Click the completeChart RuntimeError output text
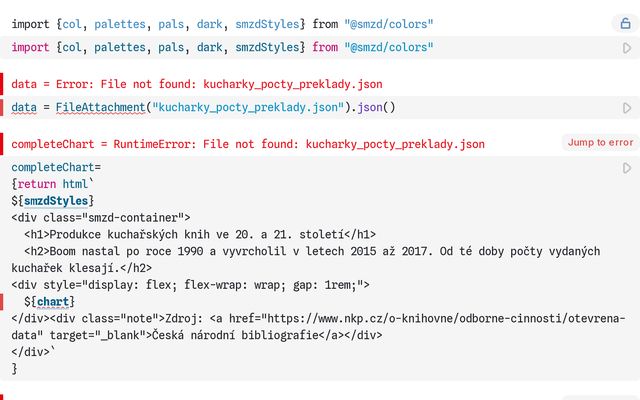 coord(248,144)
